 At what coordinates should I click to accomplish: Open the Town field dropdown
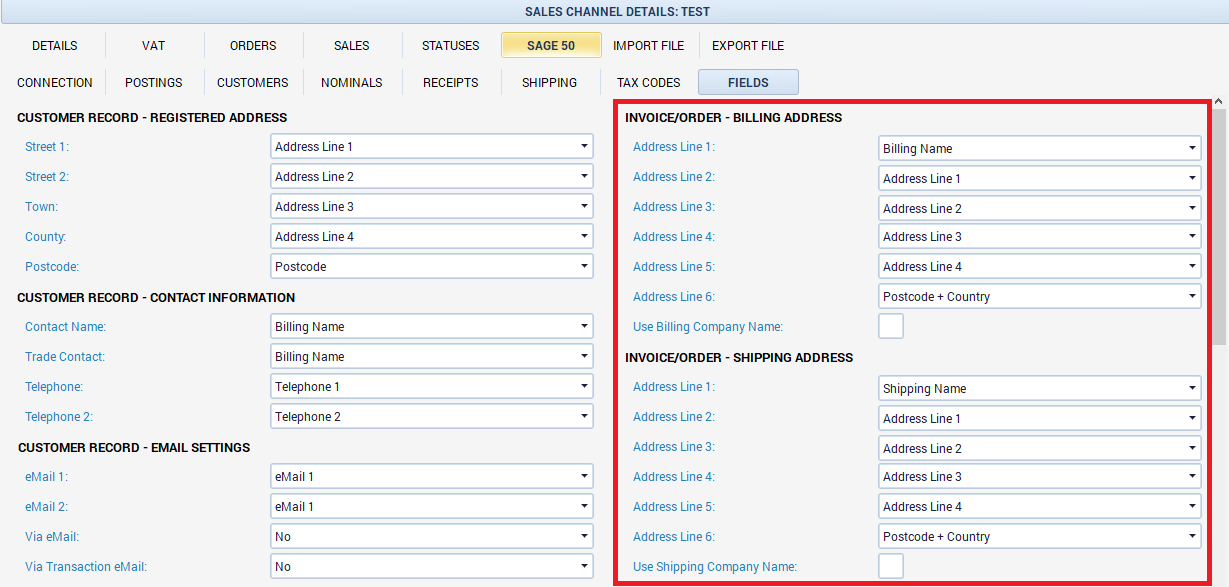tap(432, 207)
